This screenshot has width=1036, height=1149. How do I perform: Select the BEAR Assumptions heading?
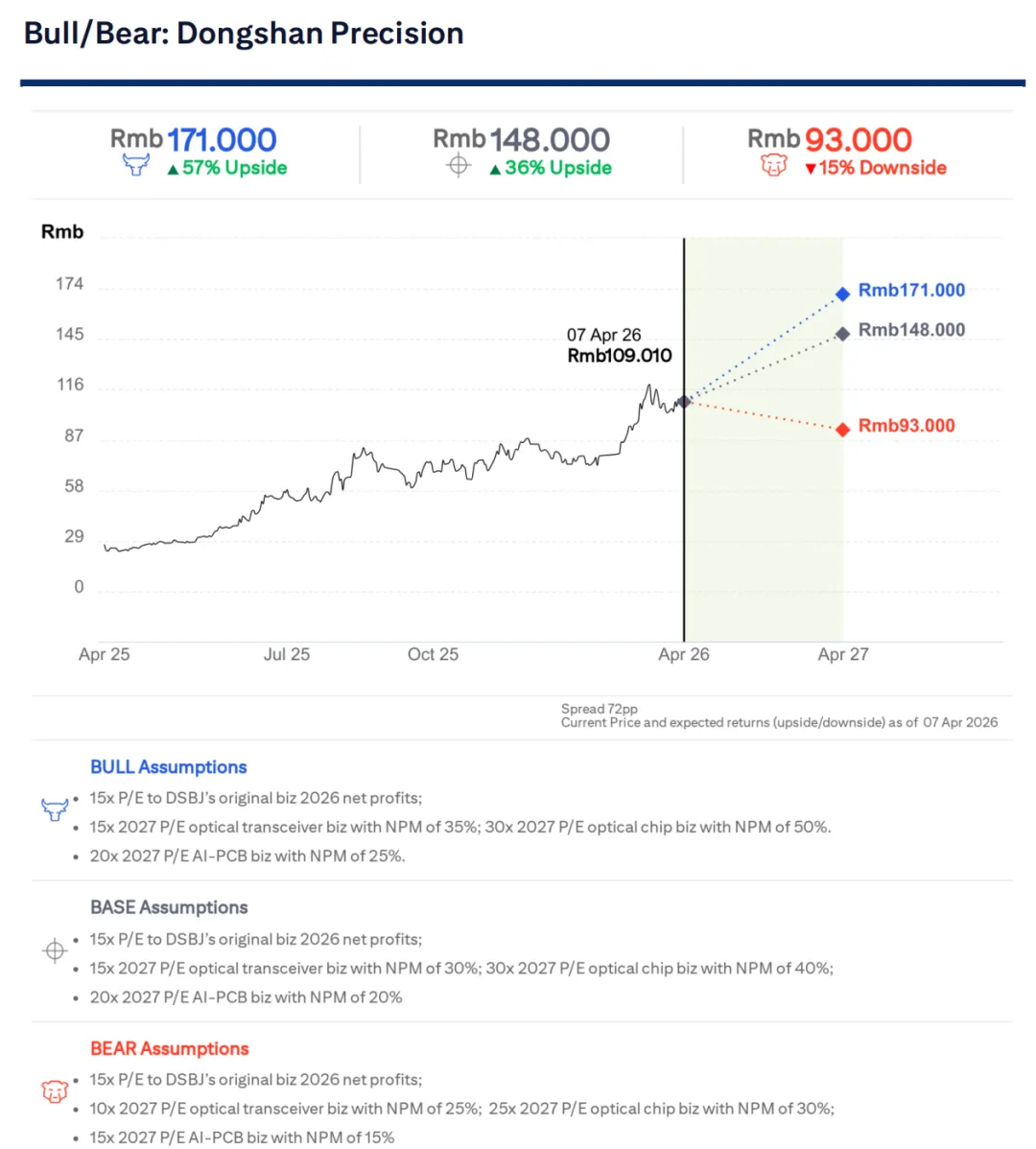coord(170,1048)
